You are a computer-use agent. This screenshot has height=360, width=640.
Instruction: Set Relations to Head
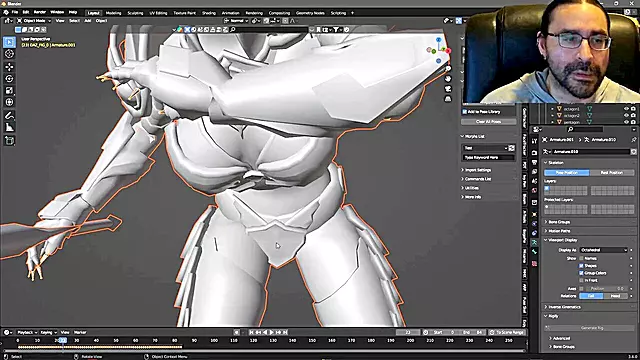click(x=615, y=296)
